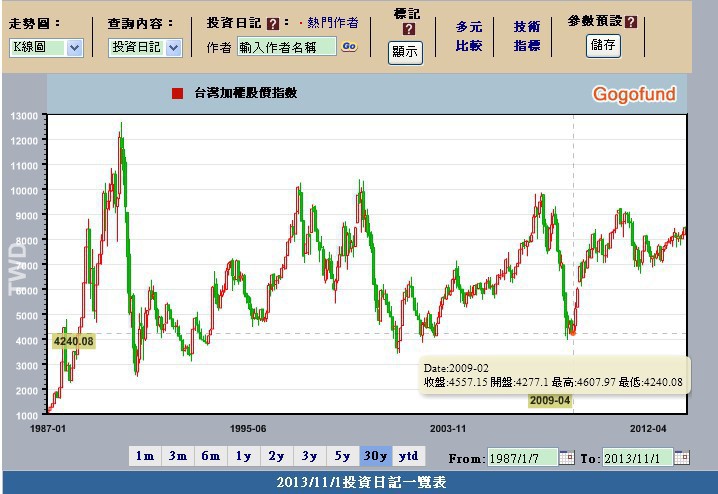Image resolution: width=718 pixels, height=494 pixels.
Task: Click the 儲存 button
Action: (x=604, y=45)
